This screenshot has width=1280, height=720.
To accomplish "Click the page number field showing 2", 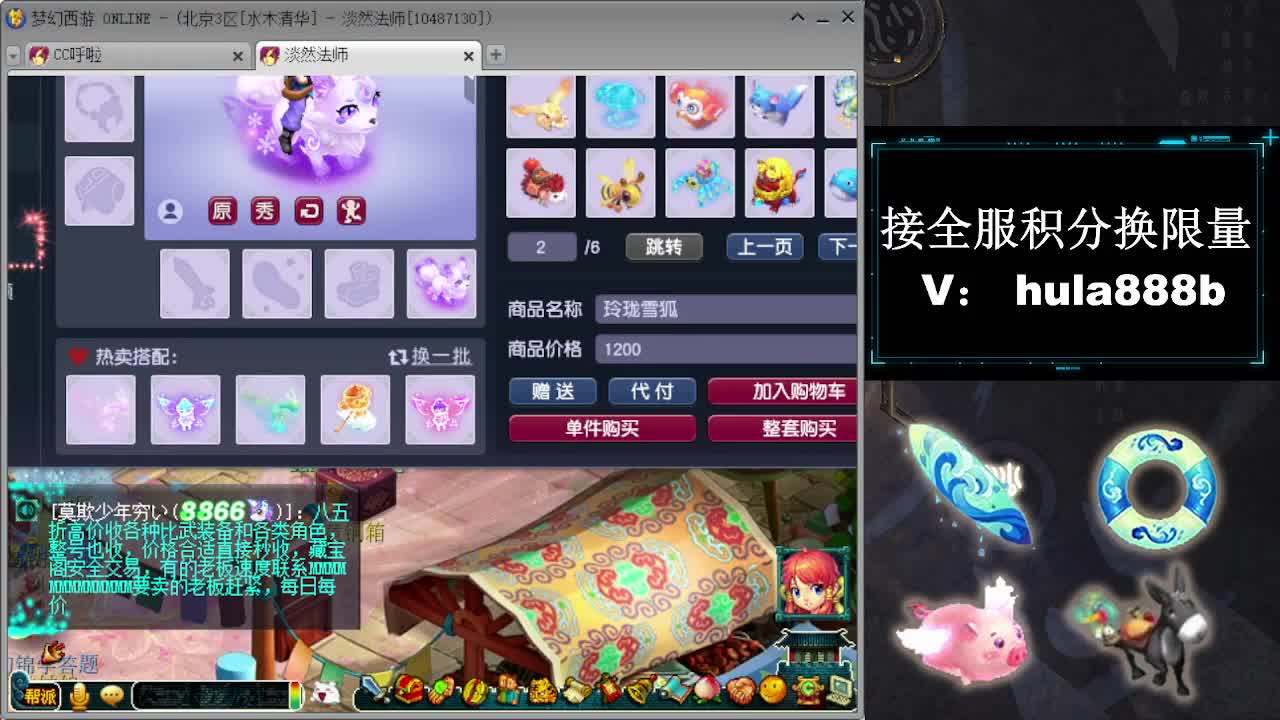I will (x=542, y=247).
